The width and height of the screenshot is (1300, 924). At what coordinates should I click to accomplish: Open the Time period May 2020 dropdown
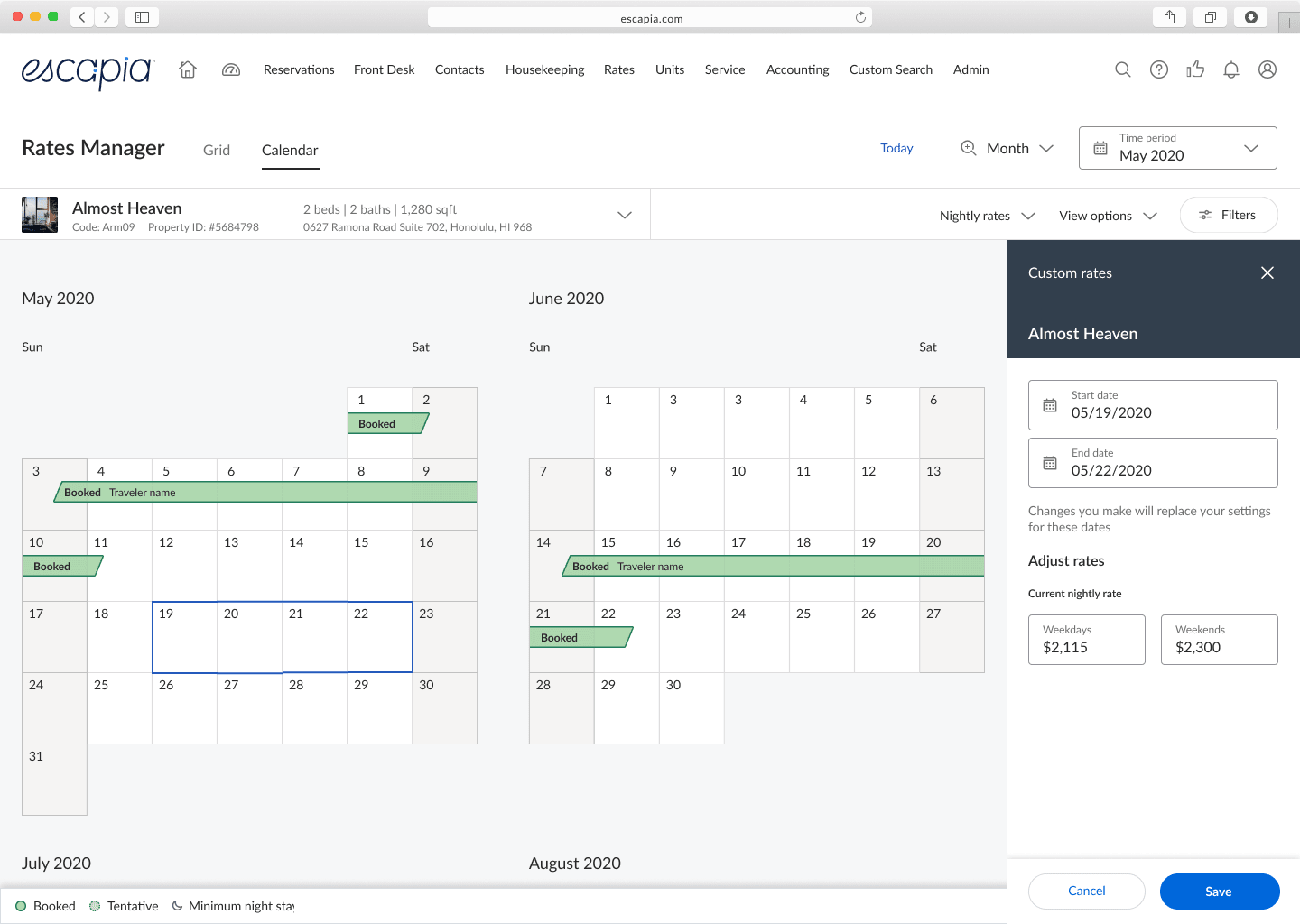coord(1178,148)
